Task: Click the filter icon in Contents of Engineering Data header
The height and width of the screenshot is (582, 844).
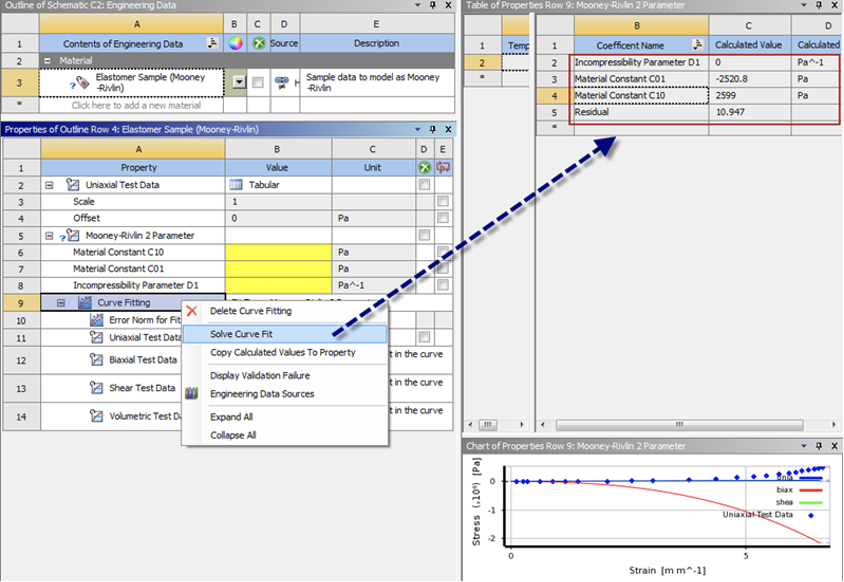Action: tap(213, 43)
